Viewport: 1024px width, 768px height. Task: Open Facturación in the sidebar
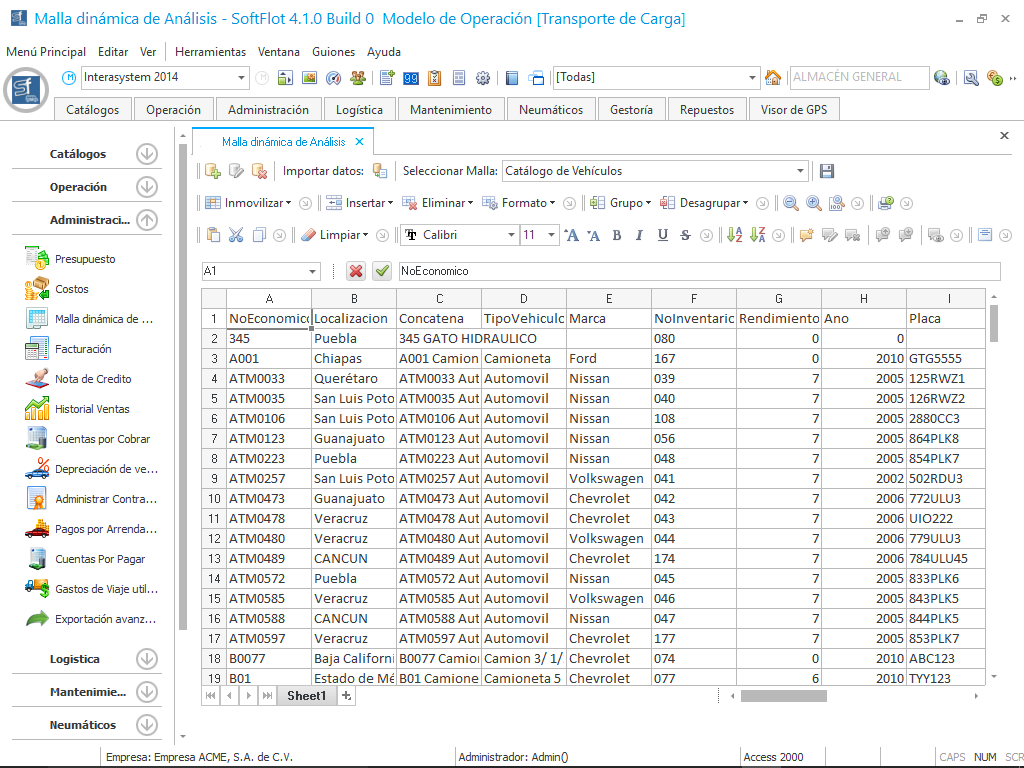[83, 349]
